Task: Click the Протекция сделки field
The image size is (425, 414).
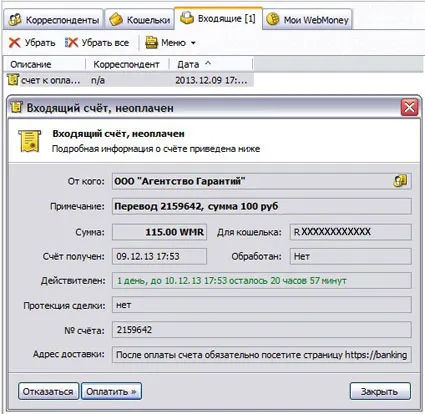Action: 262,305
